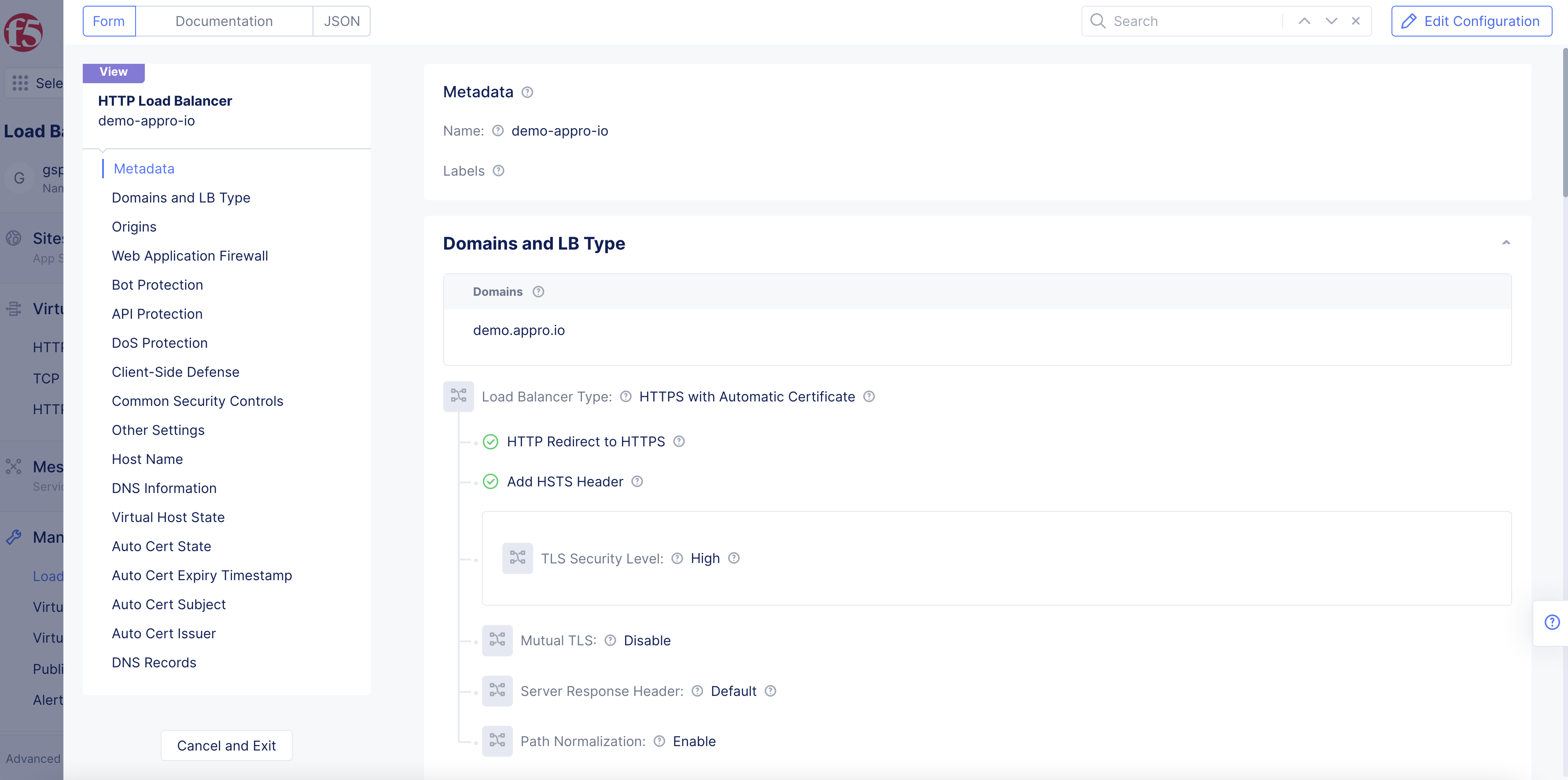Click the TLS Security Level tree icon
This screenshot has height=780, width=1568.
(517, 558)
